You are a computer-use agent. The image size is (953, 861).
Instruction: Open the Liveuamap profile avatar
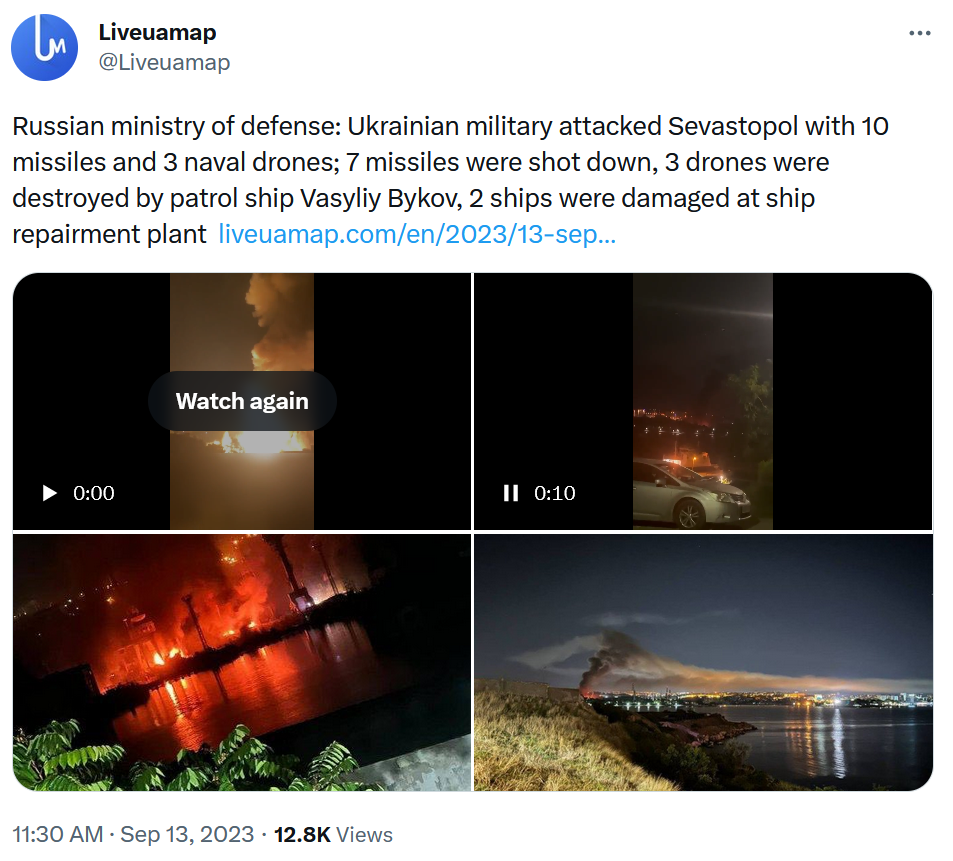pos(44,47)
